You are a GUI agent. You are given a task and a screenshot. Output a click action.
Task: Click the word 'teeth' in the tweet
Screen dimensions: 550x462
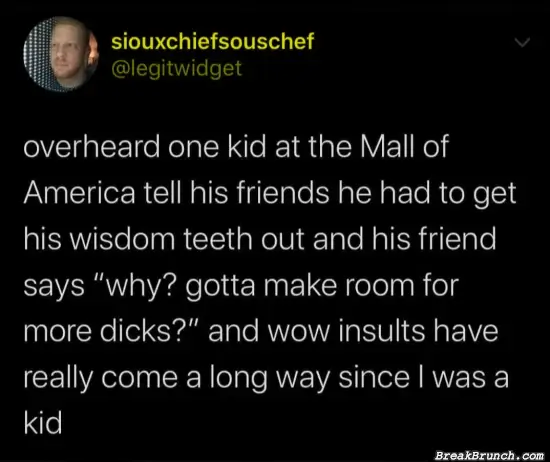218,239
